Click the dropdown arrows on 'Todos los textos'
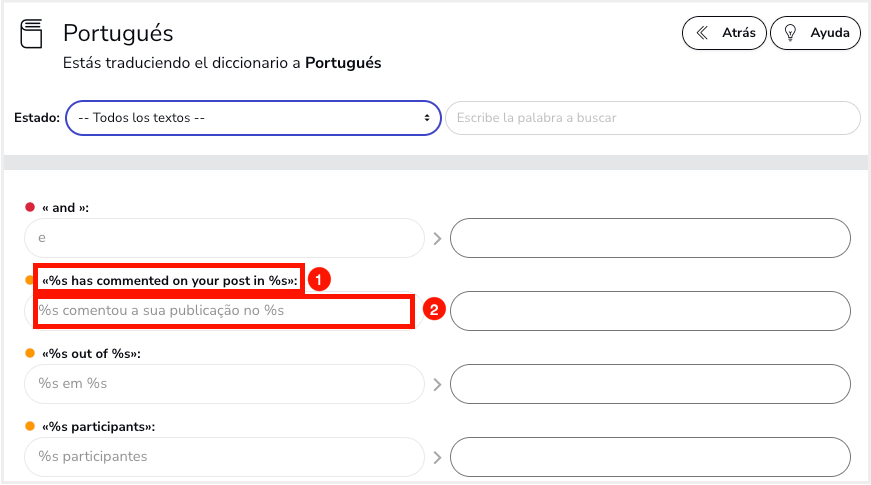The height and width of the screenshot is (485, 871). pyautogui.click(x=427, y=118)
